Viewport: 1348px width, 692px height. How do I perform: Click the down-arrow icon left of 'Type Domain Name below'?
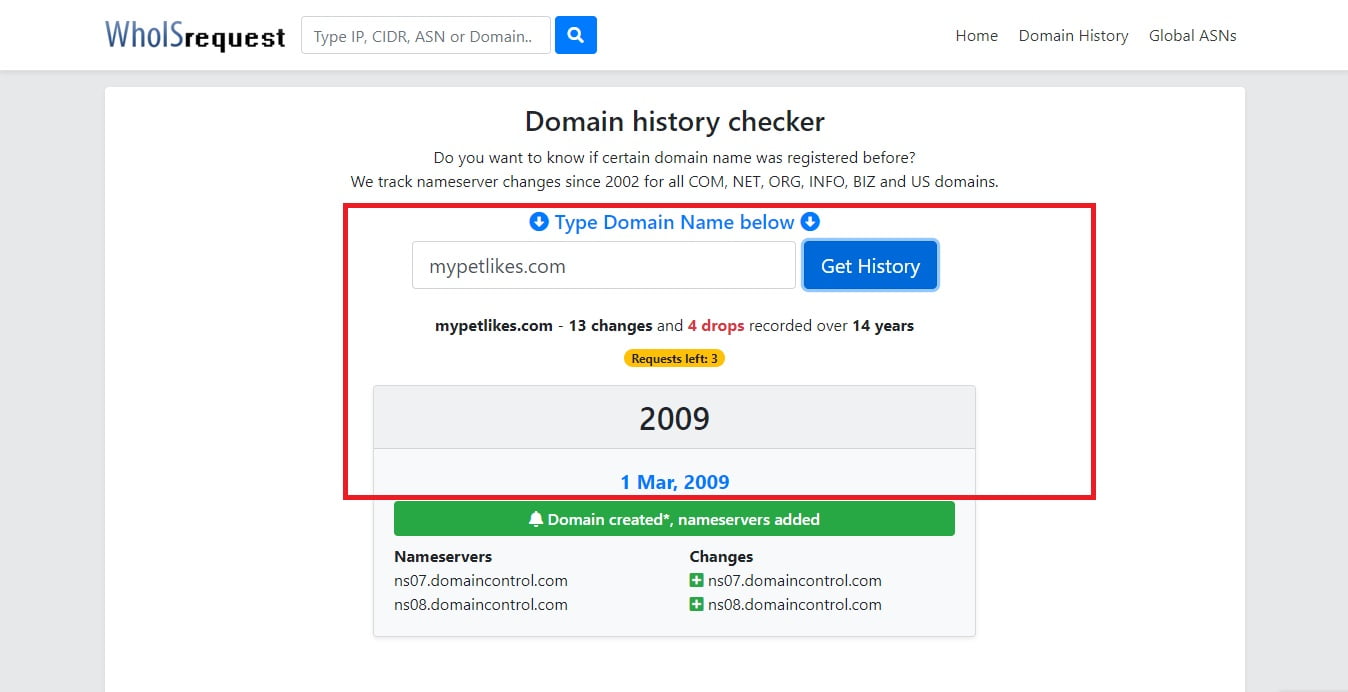point(538,222)
